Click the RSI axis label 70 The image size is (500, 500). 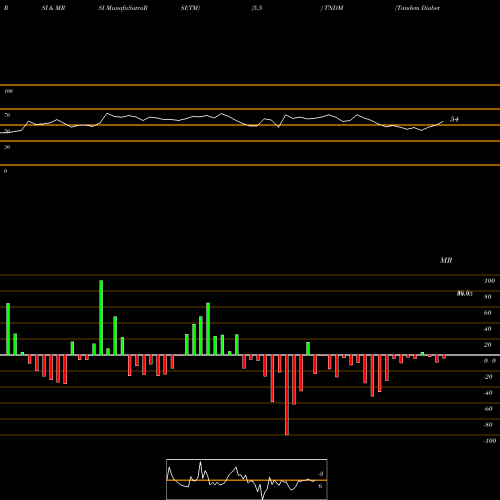click(7, 115)
